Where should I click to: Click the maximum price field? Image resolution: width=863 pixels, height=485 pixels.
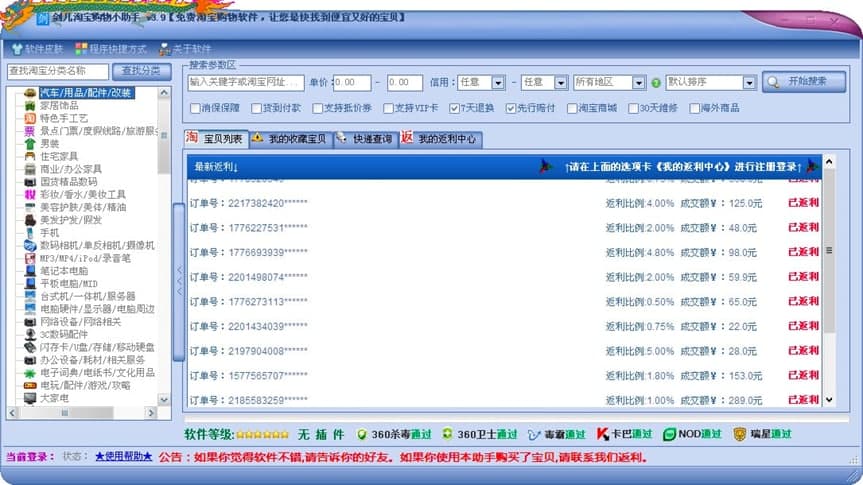[405, 83]
